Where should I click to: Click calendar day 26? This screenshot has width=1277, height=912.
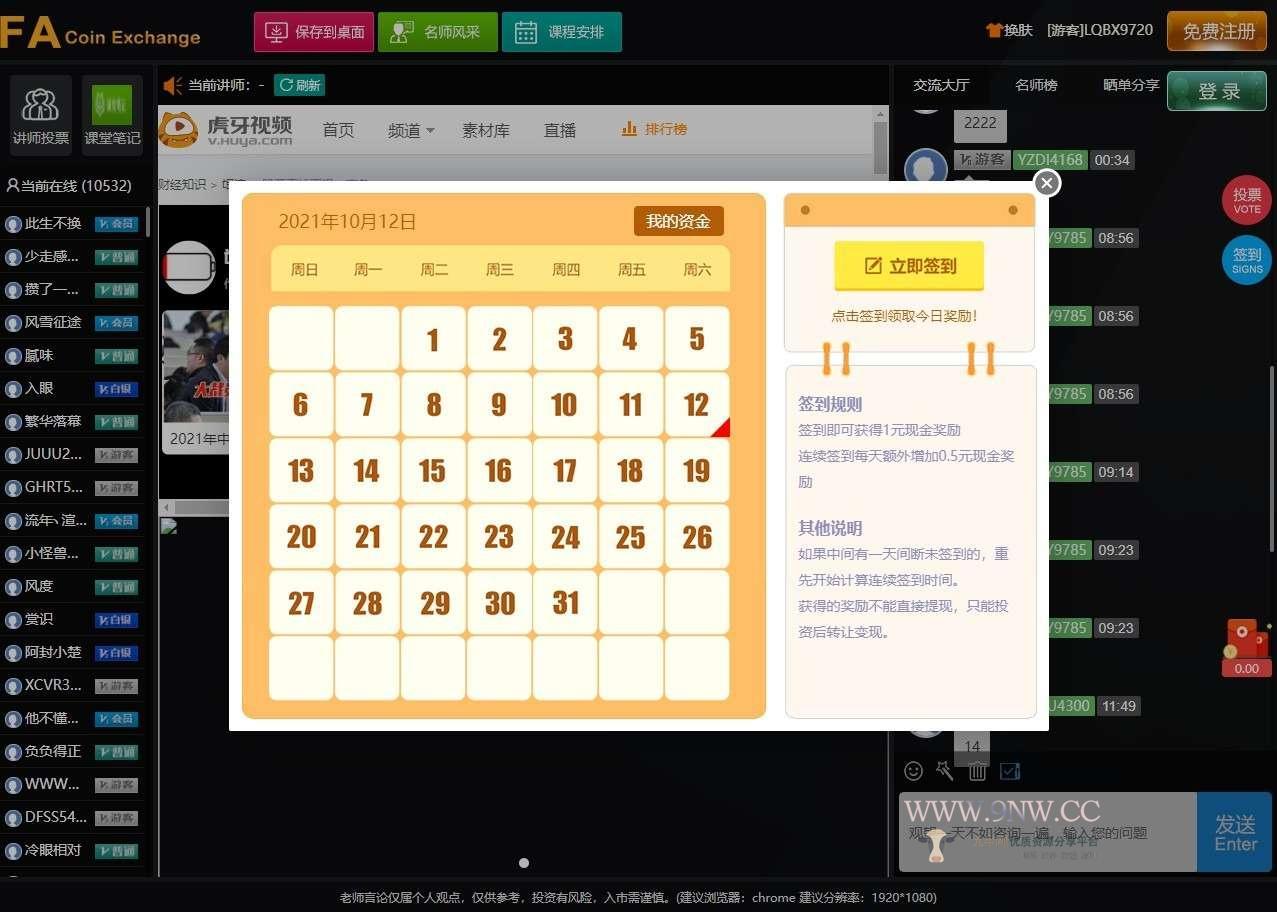697,537
